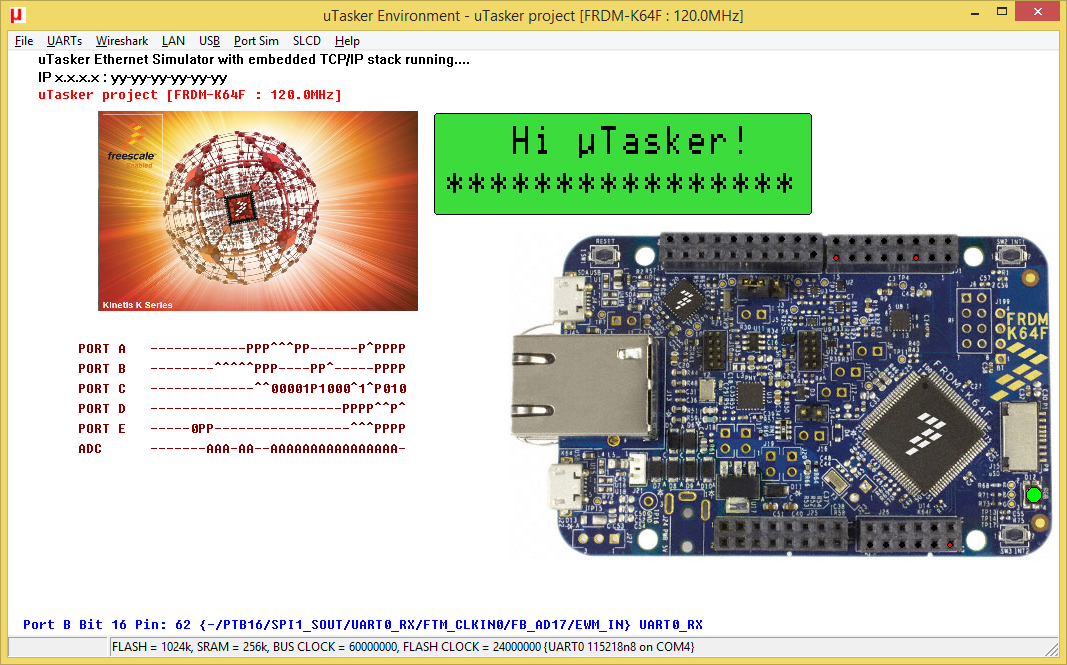The width and height of the screenshot is (1067, 665).
Task: Open the File menu
Action: pos(24,41)
